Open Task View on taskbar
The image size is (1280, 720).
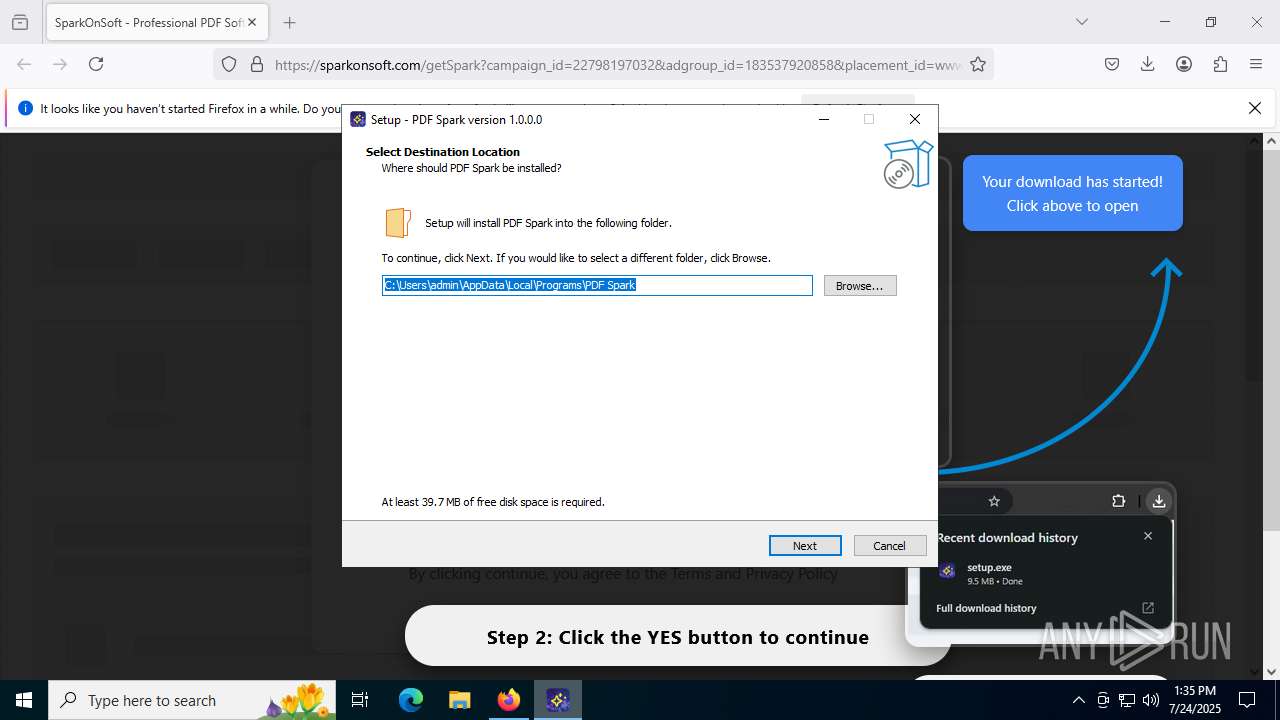point(361,700)
